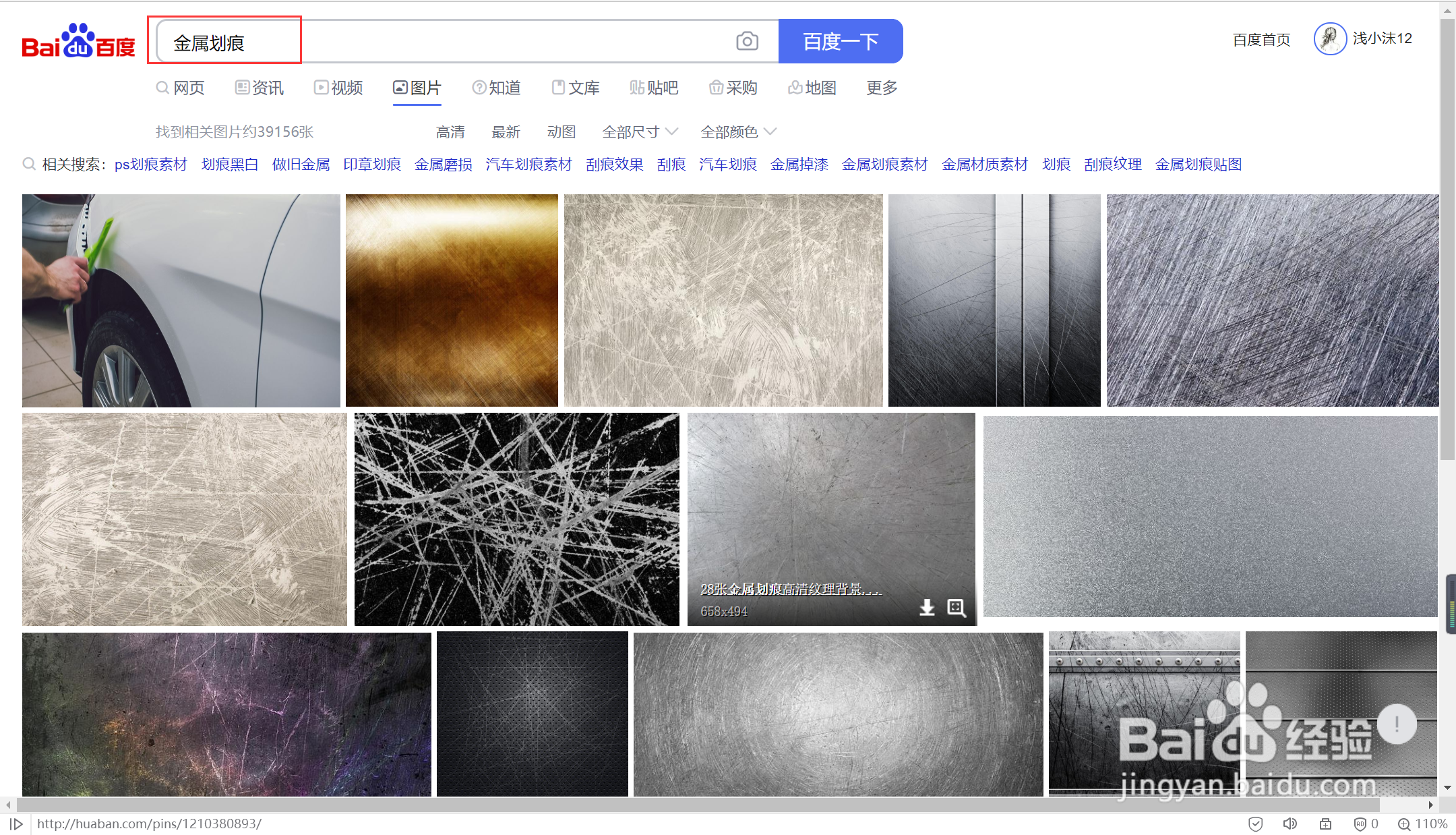The image size is (1456, 835).
Task: Click the vertical scrollbar thumb
Action: coord(1447,239)
